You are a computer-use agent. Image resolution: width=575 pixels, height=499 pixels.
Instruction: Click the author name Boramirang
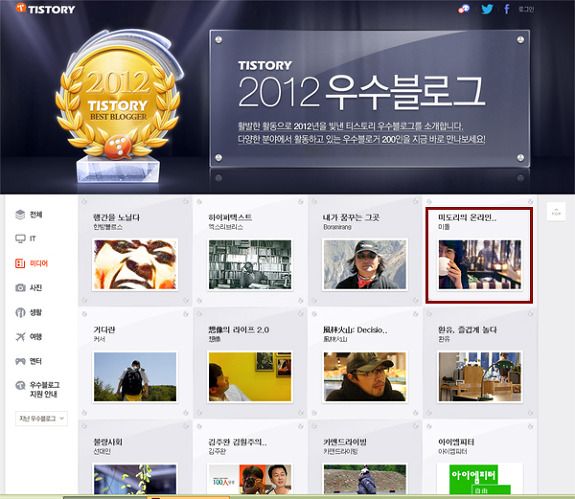(x=337, y=227)
